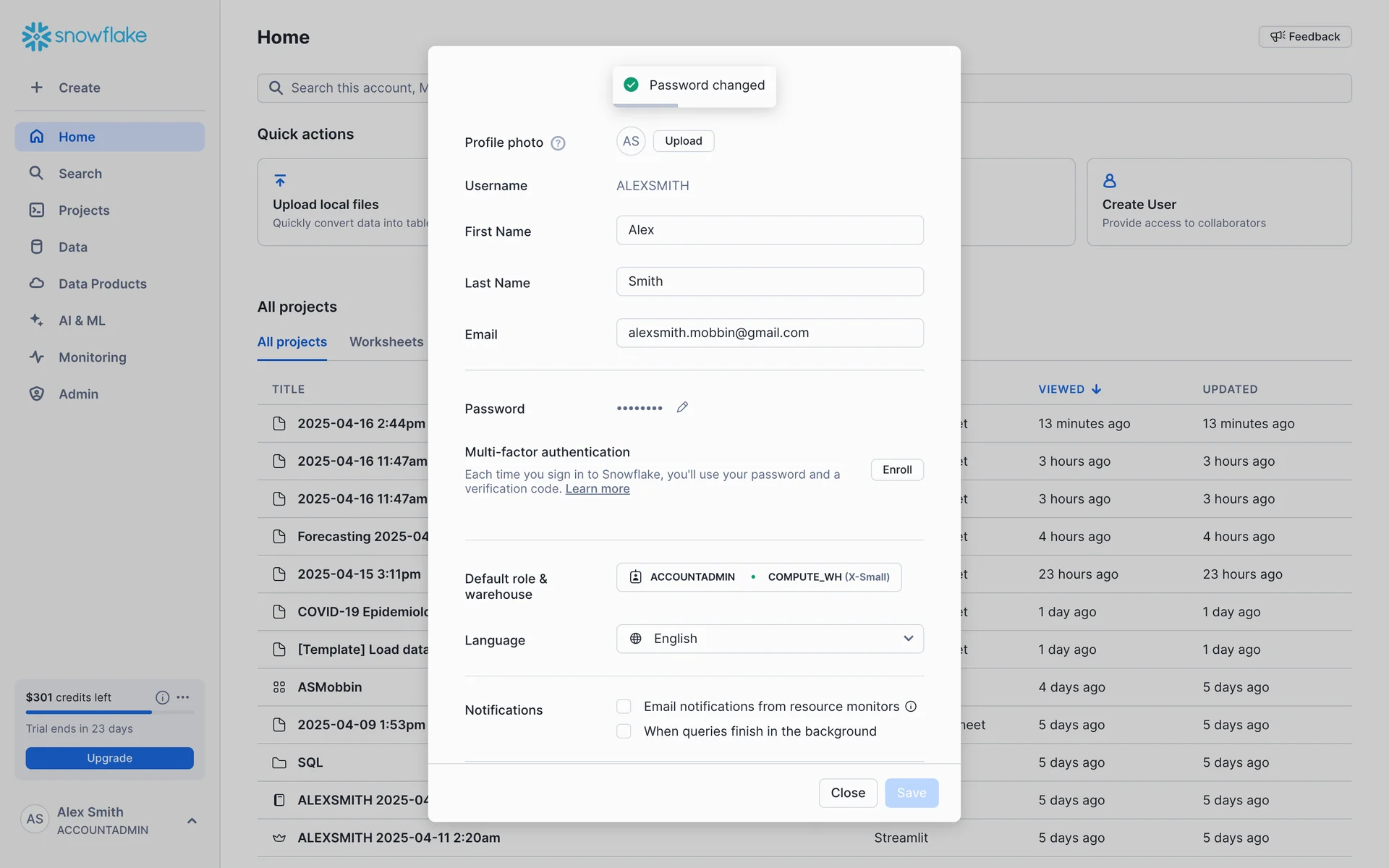Click the Email input field
Screen dimensions: 1389x868
769,333
